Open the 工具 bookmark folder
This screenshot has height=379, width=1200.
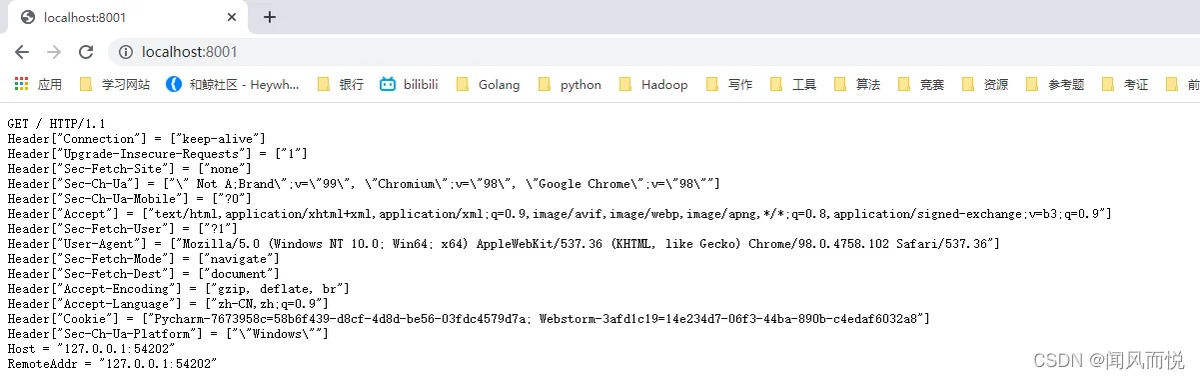tap(793, 85)
